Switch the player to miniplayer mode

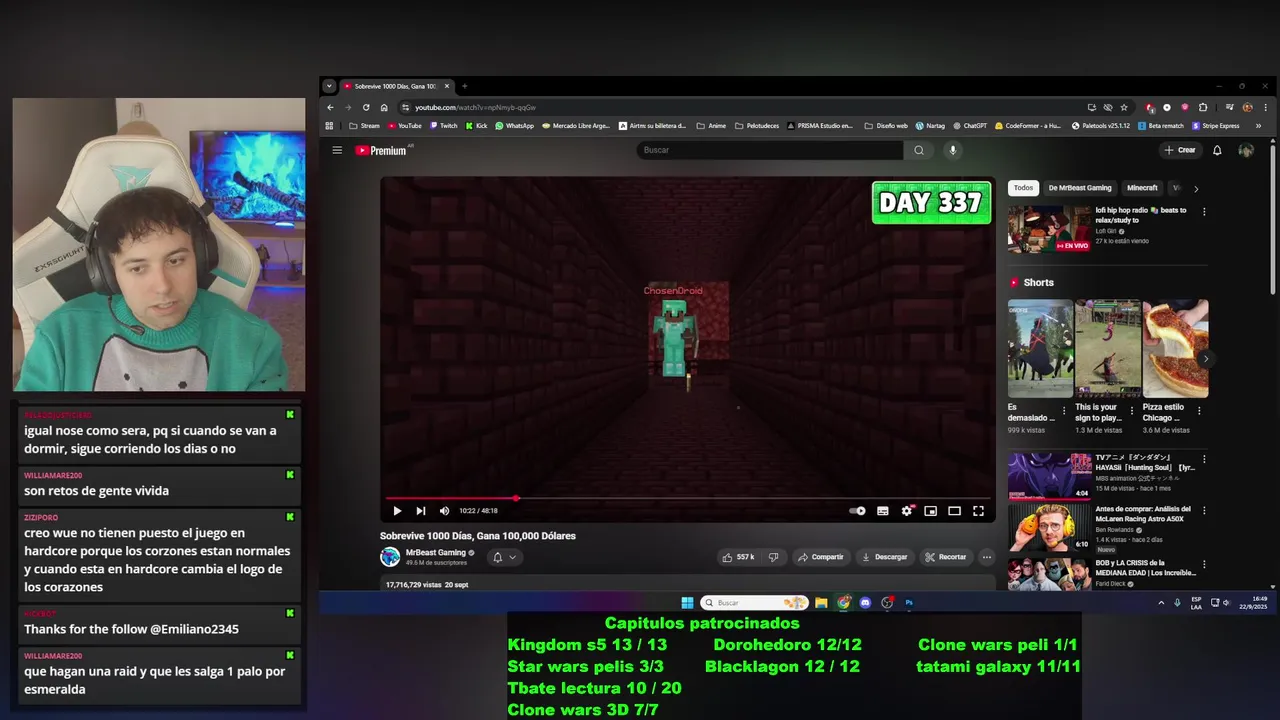[x=930, y=511]
